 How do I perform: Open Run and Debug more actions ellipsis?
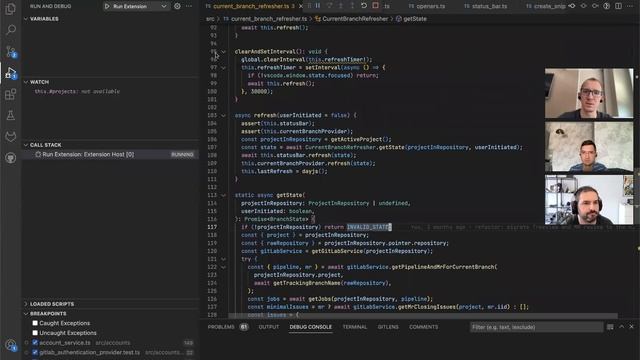189,6
